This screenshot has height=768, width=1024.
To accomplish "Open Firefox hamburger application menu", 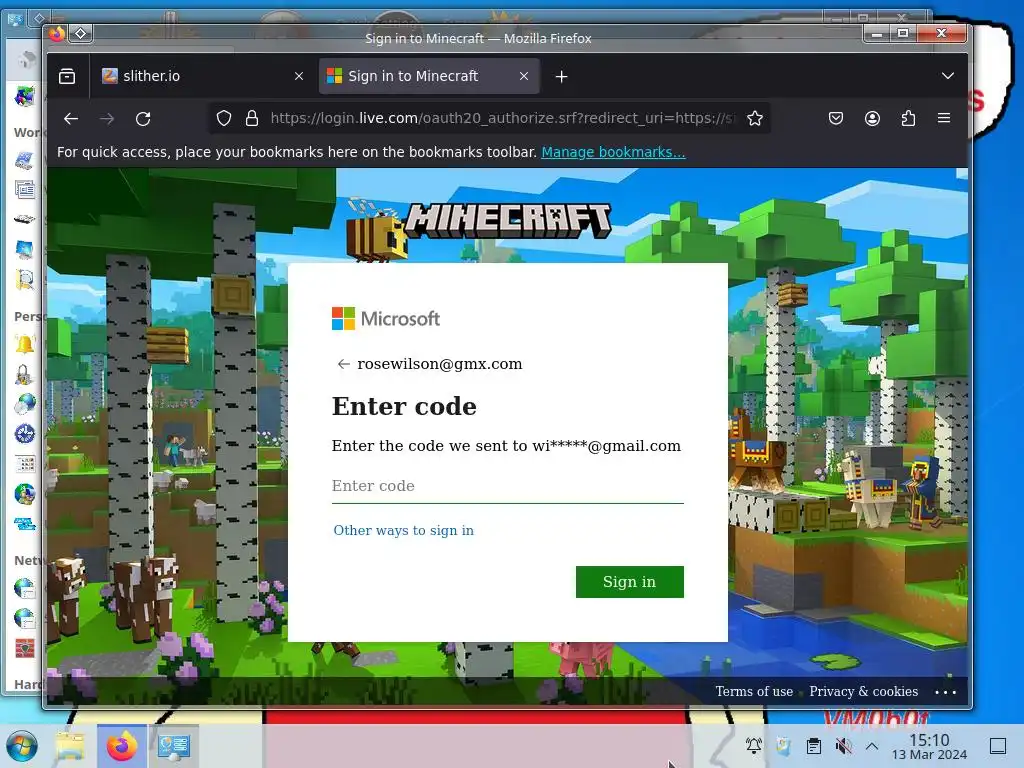I will pos(944,118).
